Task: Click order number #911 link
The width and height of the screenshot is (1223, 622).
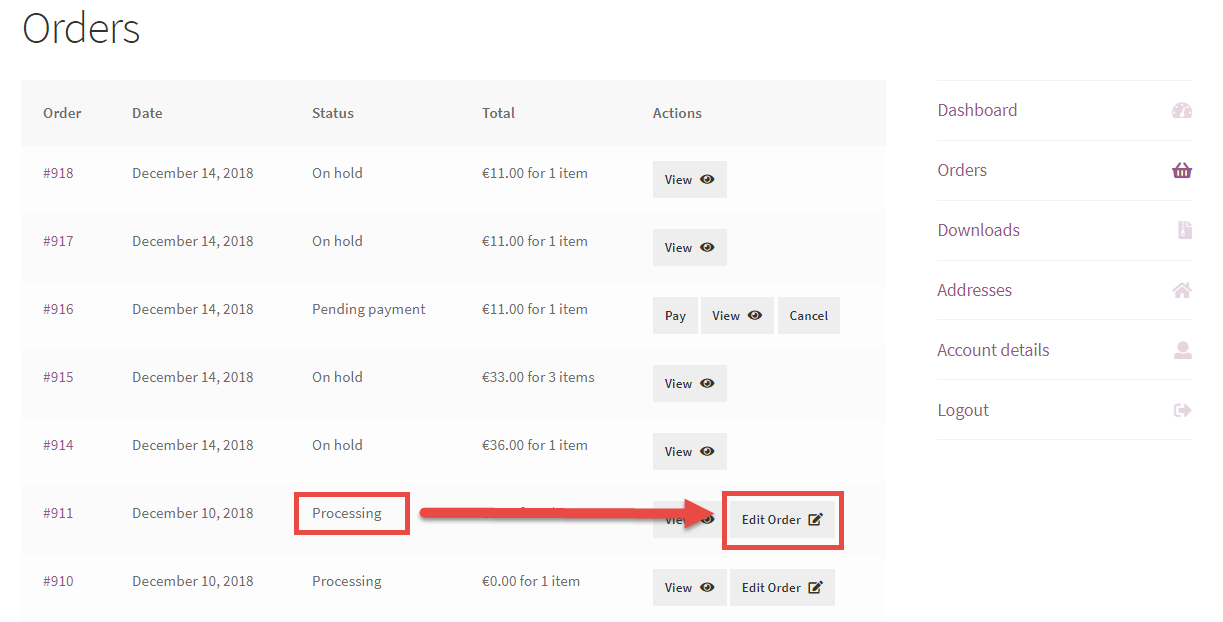Action: click(x=58, y=513)
